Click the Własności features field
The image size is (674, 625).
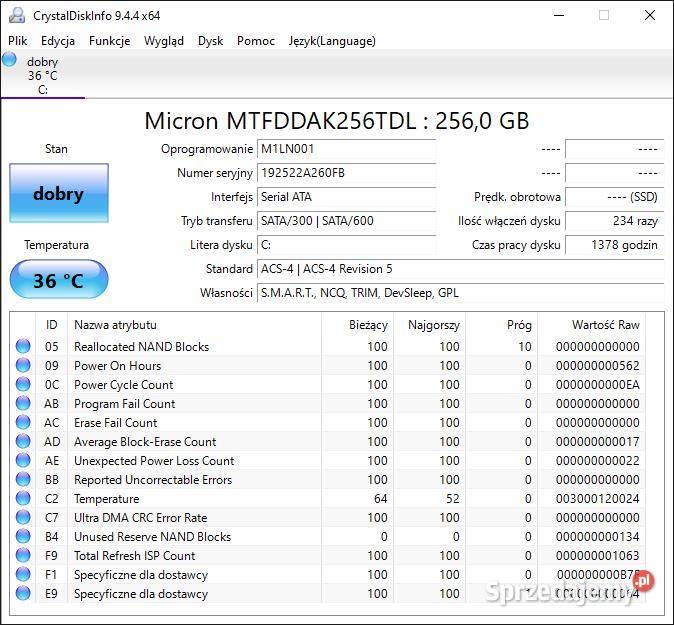[x=461, y=293]
